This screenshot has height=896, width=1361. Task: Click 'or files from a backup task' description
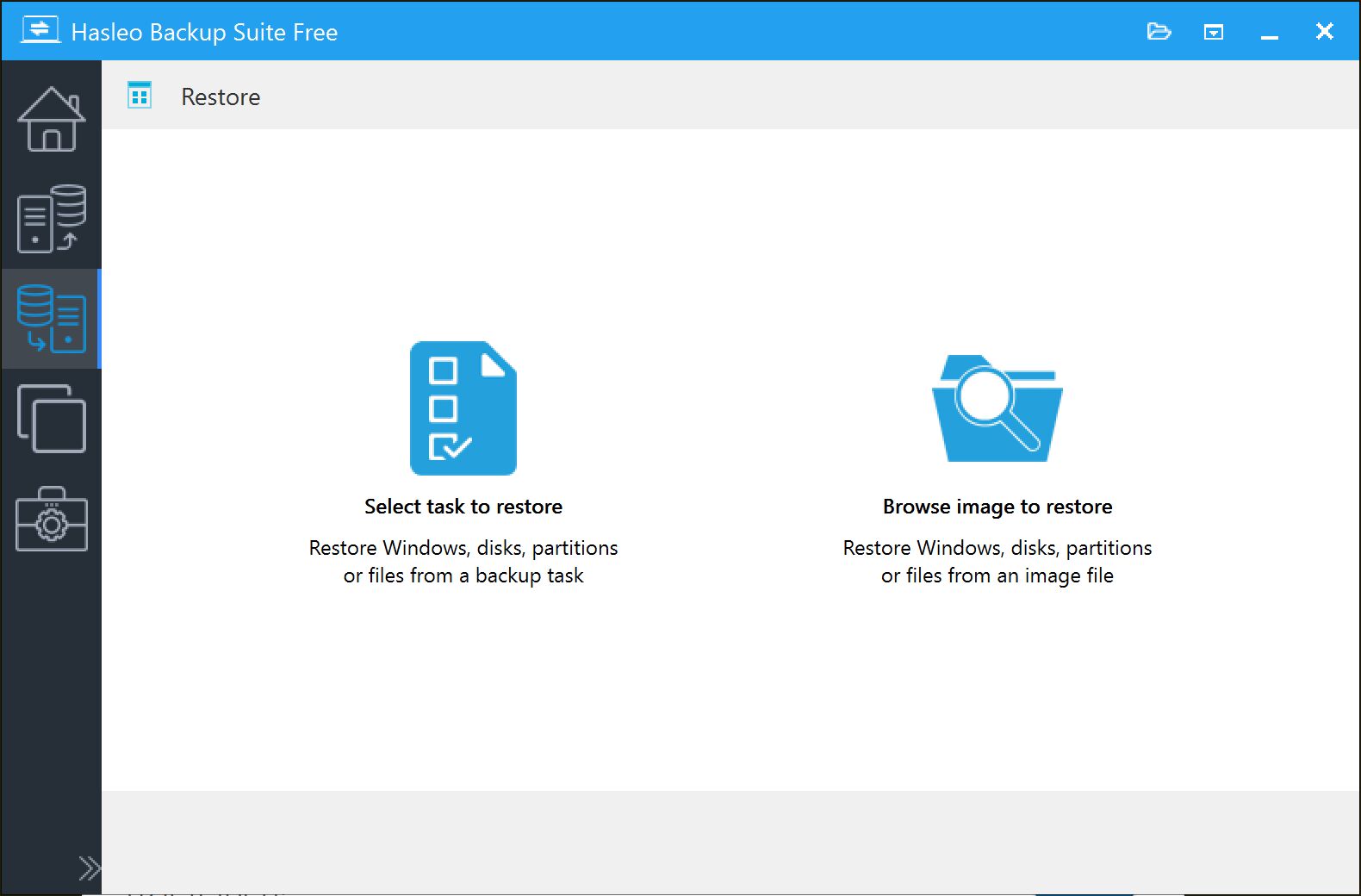click(x=463, y=576)
